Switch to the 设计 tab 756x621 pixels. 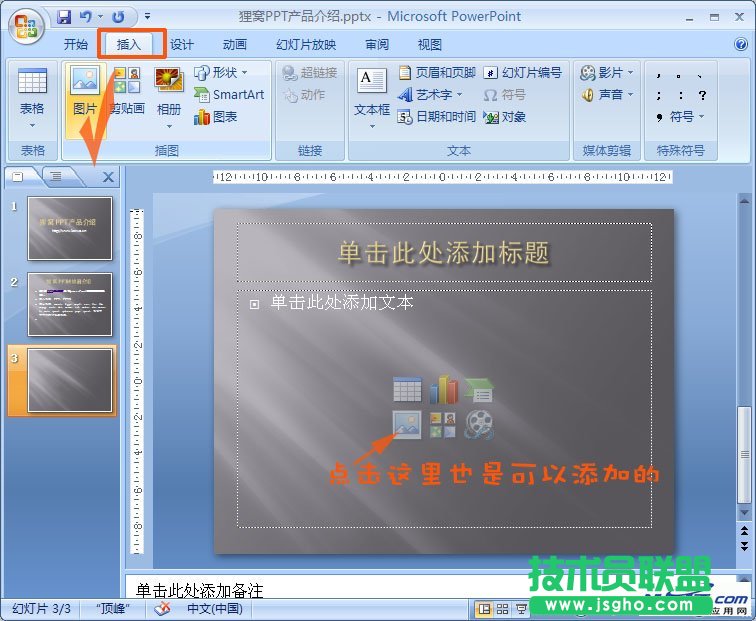[182, 45]
